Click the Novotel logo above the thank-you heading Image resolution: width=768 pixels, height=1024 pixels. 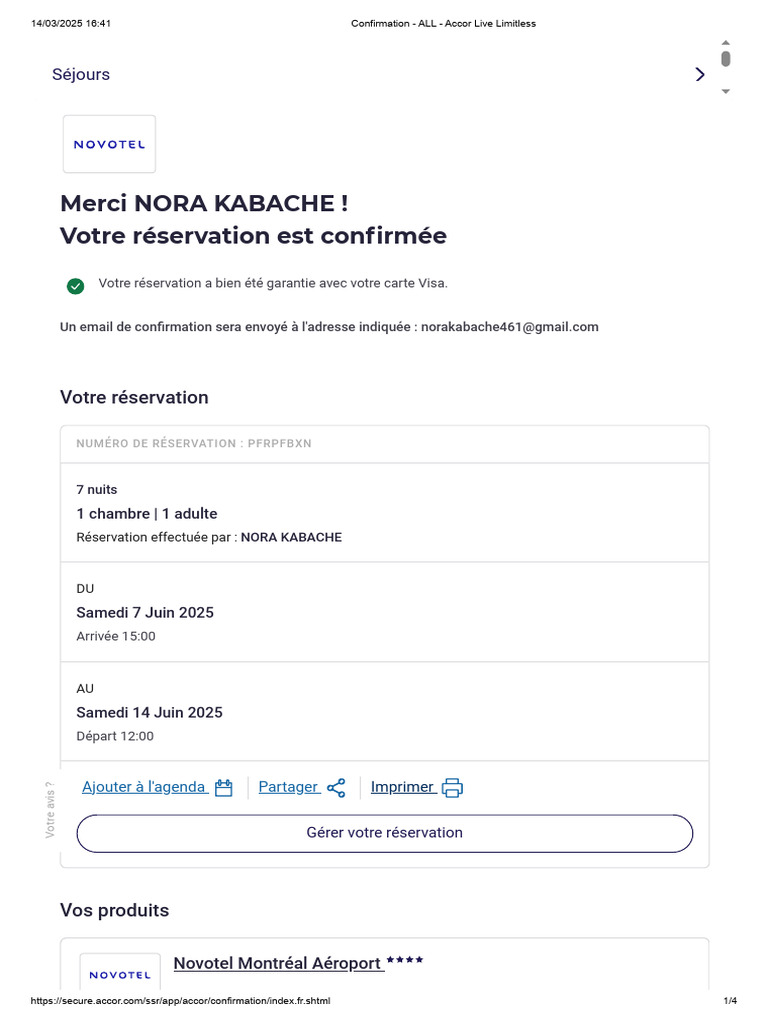click(x=109, y=144)
